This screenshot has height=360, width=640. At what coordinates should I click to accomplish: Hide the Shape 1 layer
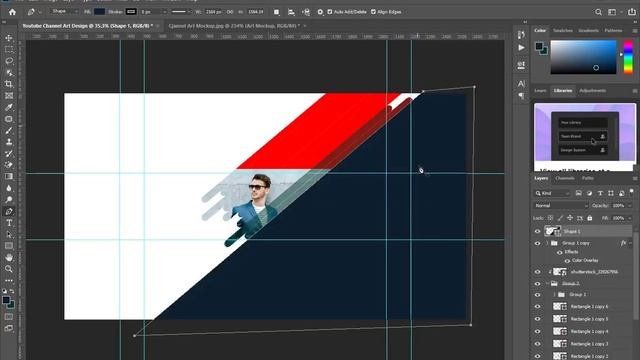coord(538,231)
